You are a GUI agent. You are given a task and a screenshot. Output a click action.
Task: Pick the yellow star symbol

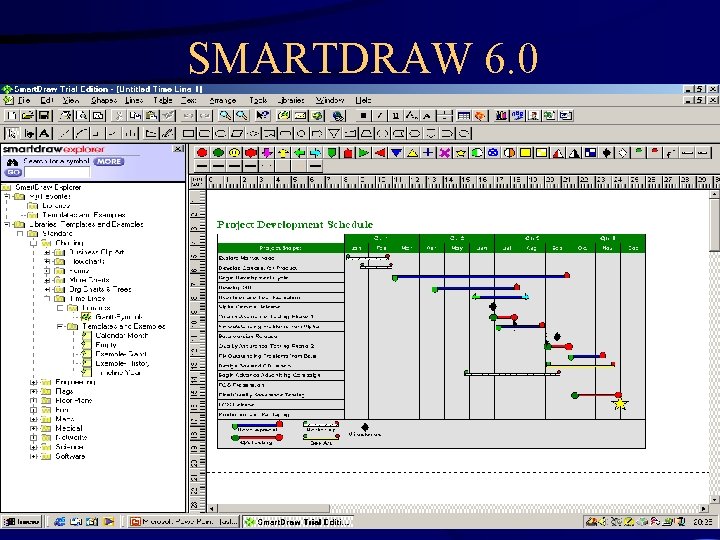pos(461,152)
